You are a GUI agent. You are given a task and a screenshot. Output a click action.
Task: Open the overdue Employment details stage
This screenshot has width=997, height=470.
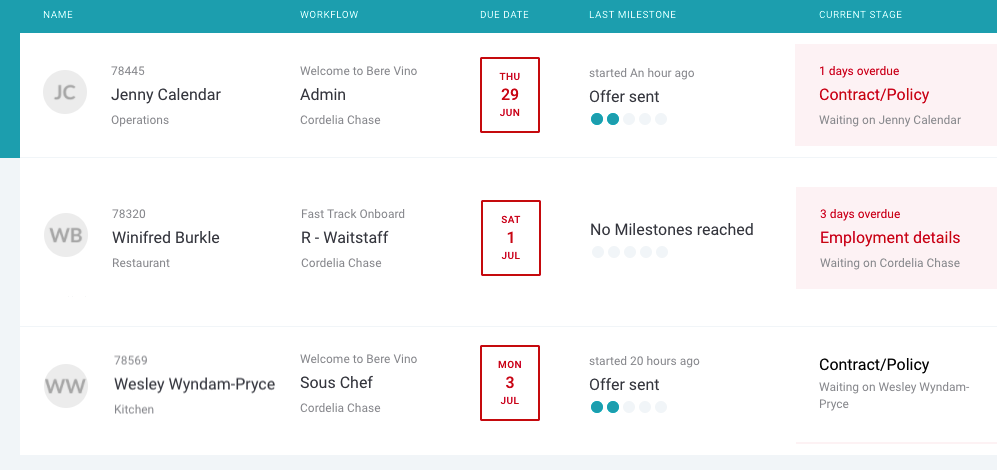[x=890, y=238]
